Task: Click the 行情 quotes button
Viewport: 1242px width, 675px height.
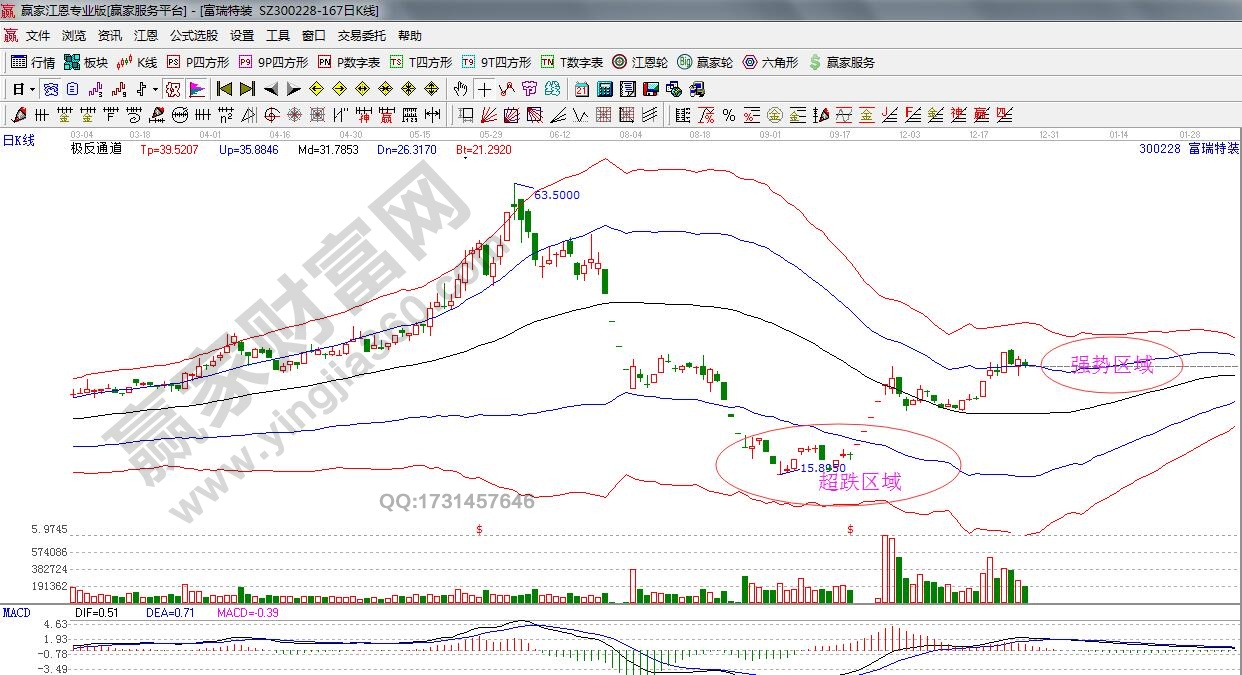Action: tap(33, 62)
